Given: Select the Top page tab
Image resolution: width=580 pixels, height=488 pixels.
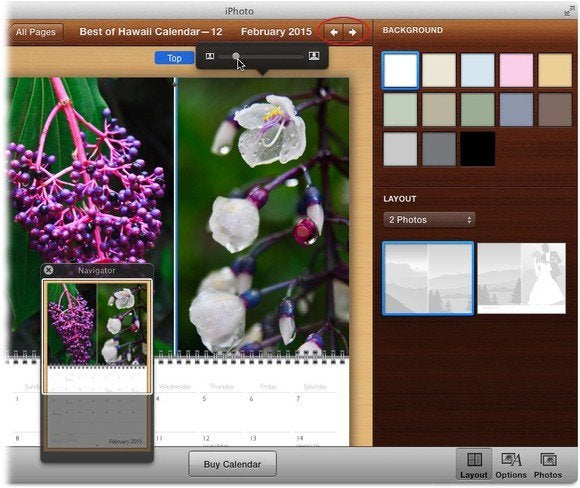Looking at the screenshot, I should point(174,58).
